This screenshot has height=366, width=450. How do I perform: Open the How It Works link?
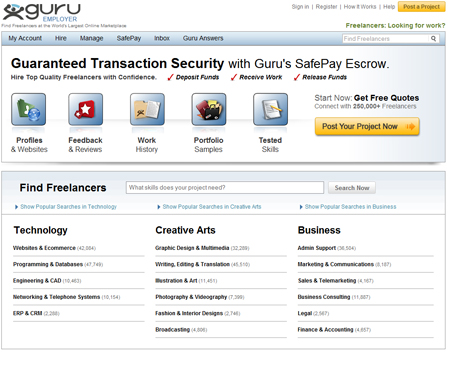pyautogui.click(x=360, y=7)
